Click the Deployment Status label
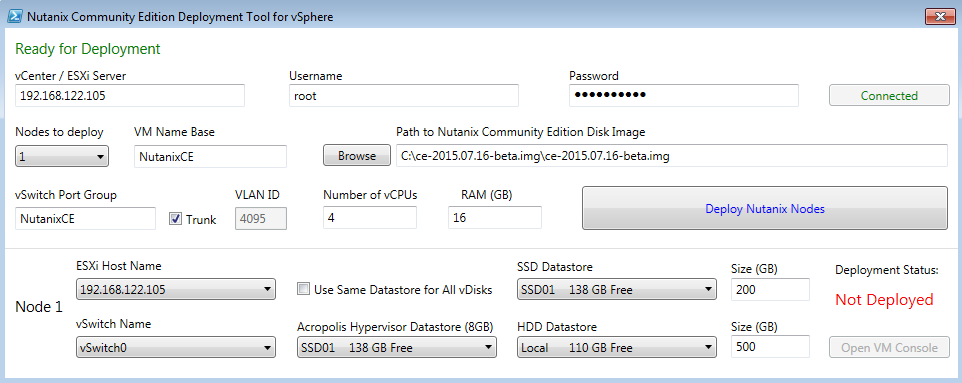The image size is (962, 383). coord(887,269)
